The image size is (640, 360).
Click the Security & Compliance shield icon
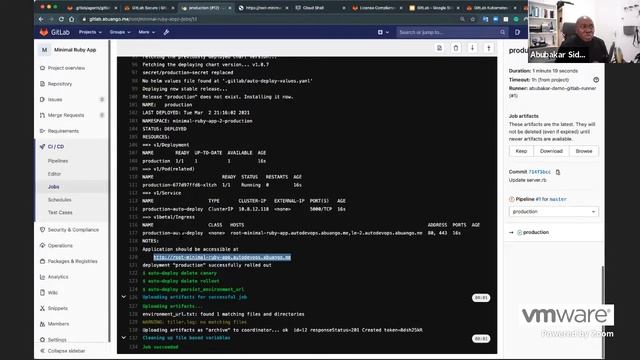42,230
